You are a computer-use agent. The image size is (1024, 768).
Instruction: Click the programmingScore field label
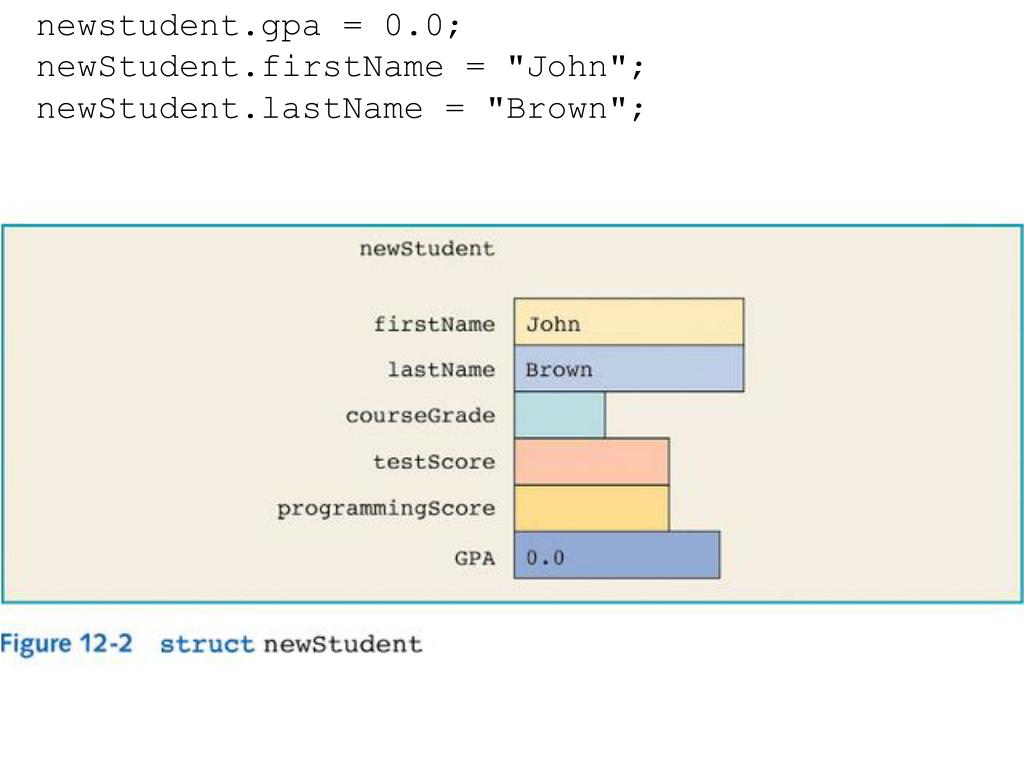pos(386,509)
